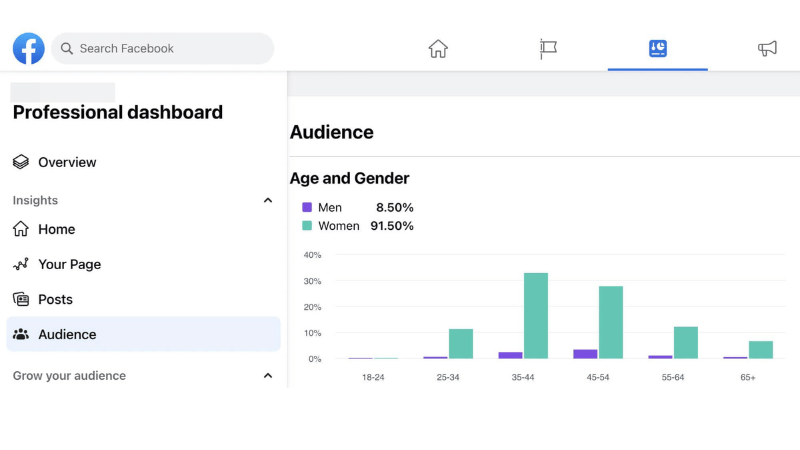Click the Overview layers icon
This screenshot has height=450, width=800.
click(x=21, y=162)
